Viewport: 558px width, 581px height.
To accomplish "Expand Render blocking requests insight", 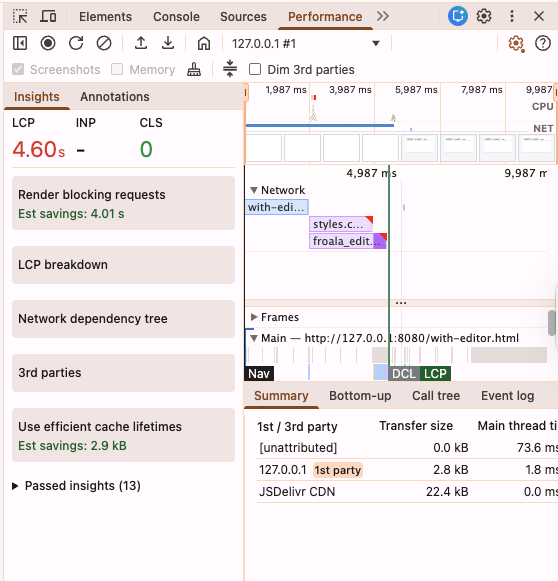I will [123, 203].
